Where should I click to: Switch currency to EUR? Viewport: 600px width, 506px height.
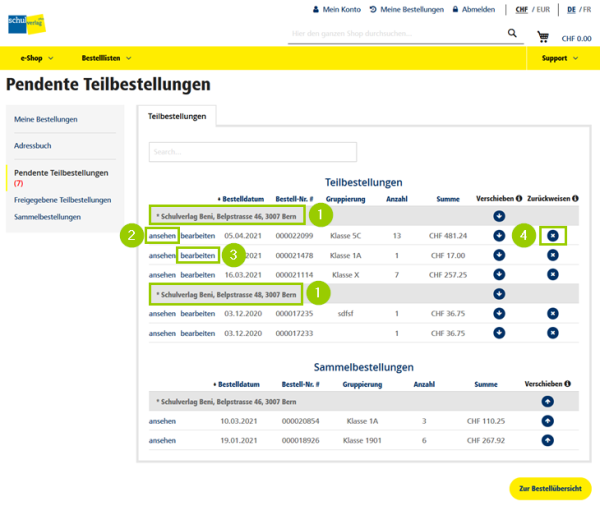(x=543, y=9)
